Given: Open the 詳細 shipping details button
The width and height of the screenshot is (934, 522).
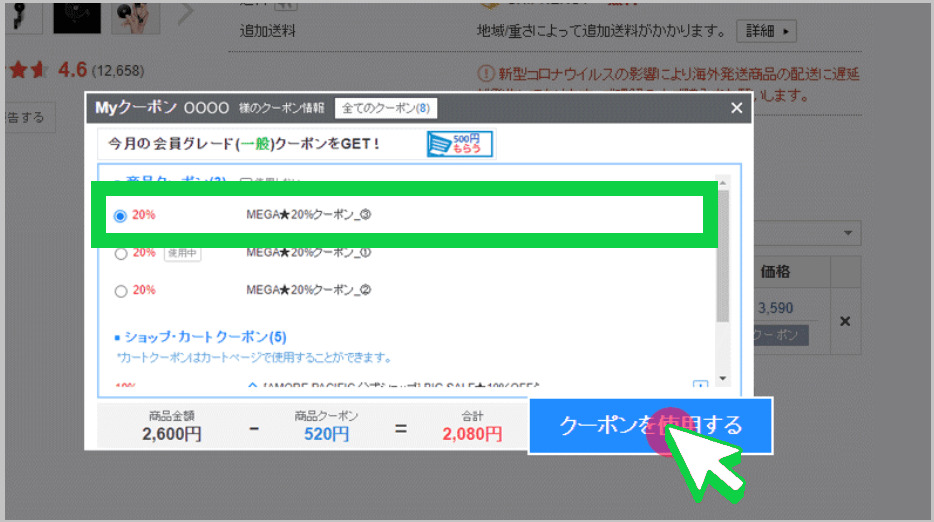Looking at the screenshot, I should point(767,31).
